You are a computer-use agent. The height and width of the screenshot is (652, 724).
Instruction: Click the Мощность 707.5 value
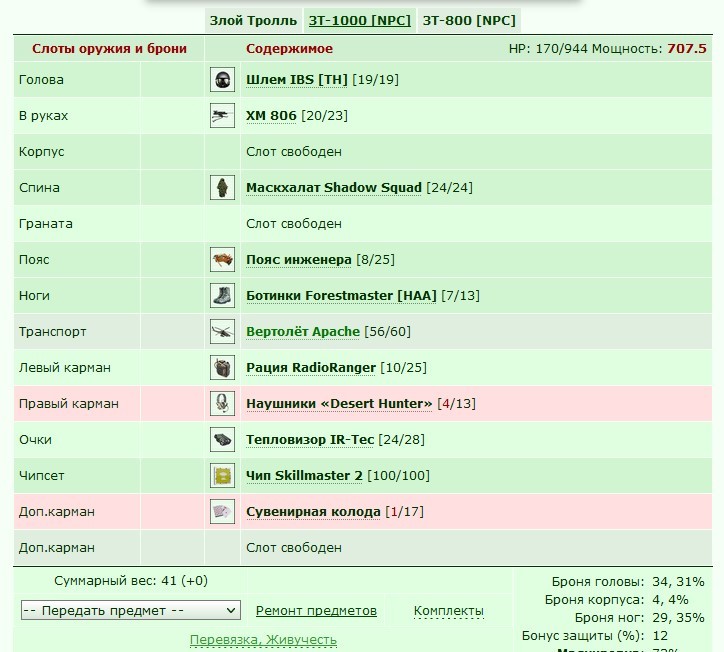[687, 49]
